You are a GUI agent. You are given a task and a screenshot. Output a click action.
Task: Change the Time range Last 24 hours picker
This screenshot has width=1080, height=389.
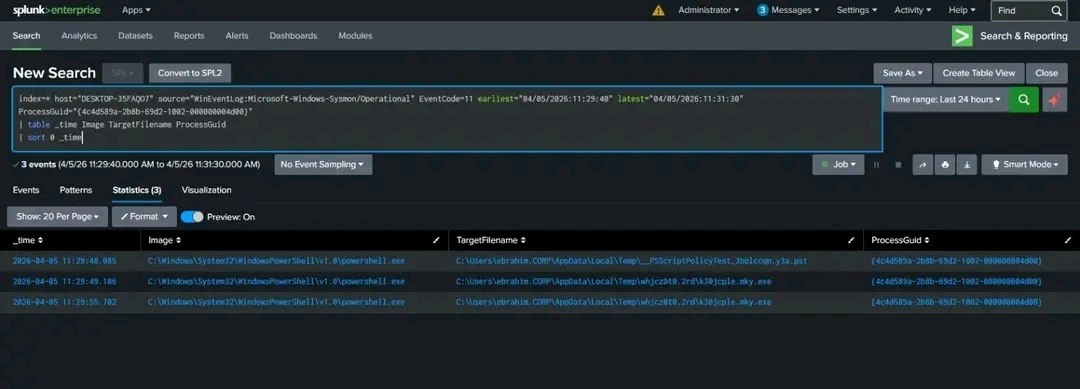[x=946, y=99]
